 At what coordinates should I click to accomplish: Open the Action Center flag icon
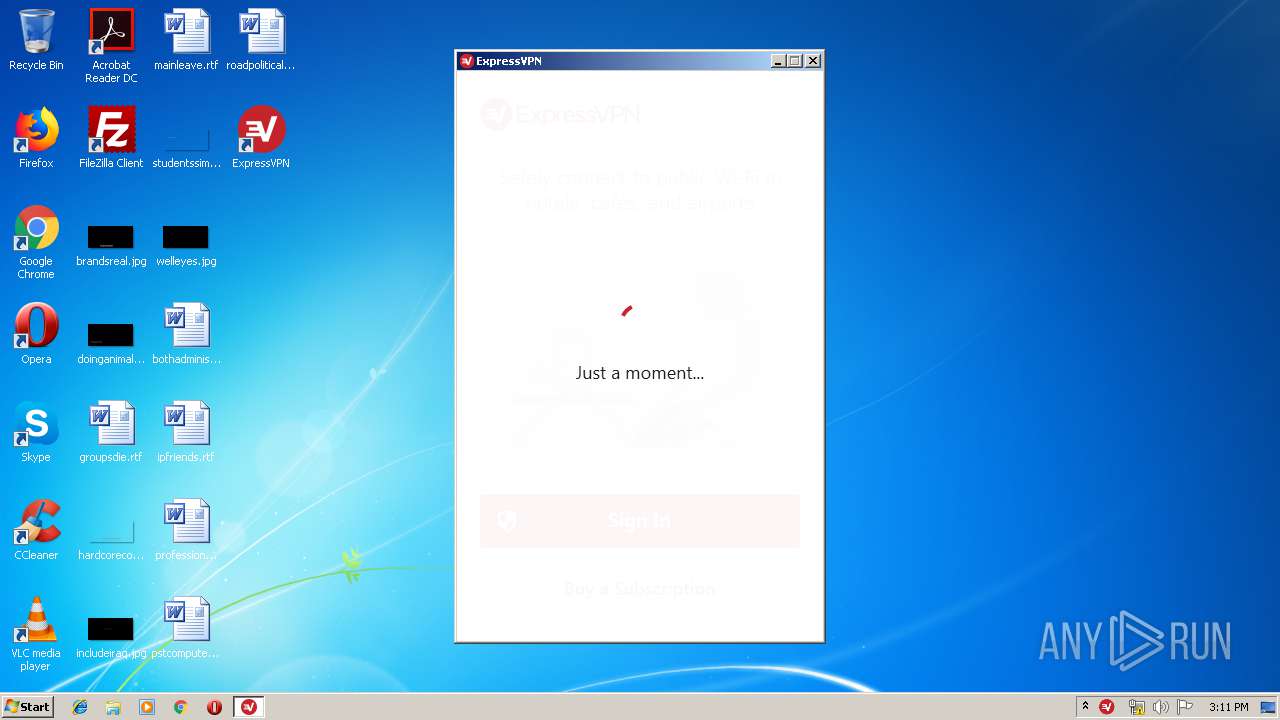click(1184, 707)
